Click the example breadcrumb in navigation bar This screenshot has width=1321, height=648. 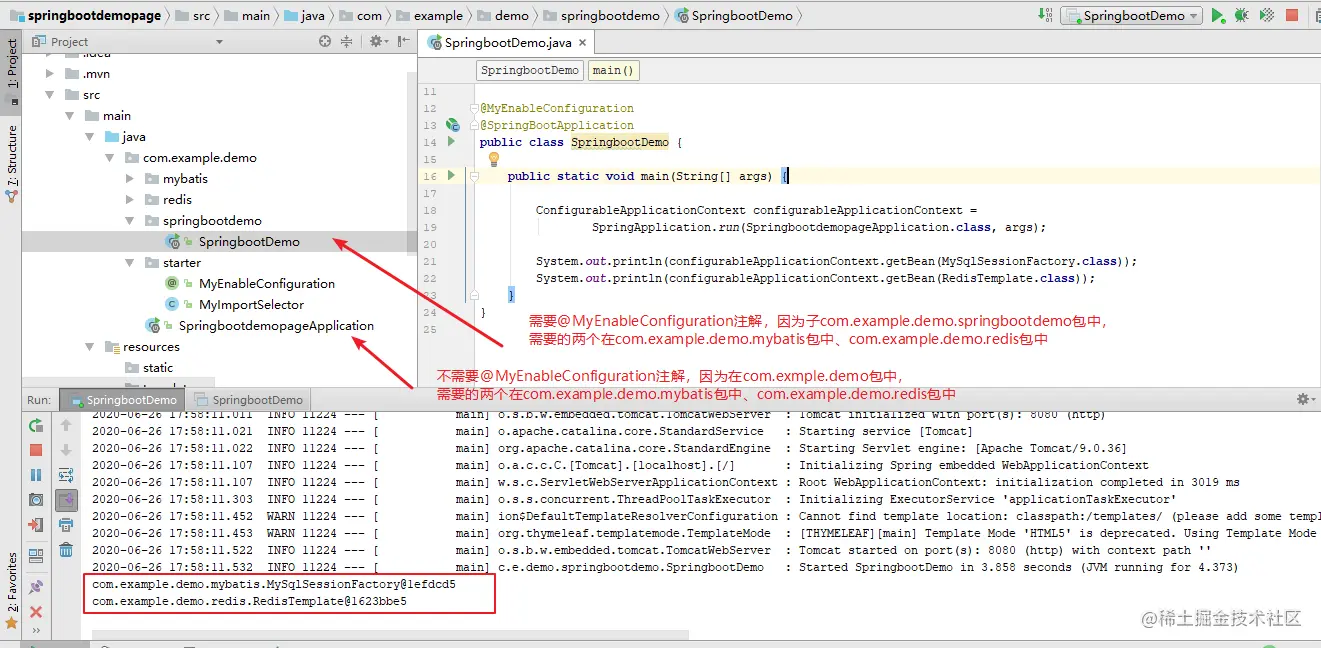tap(430, 15)
